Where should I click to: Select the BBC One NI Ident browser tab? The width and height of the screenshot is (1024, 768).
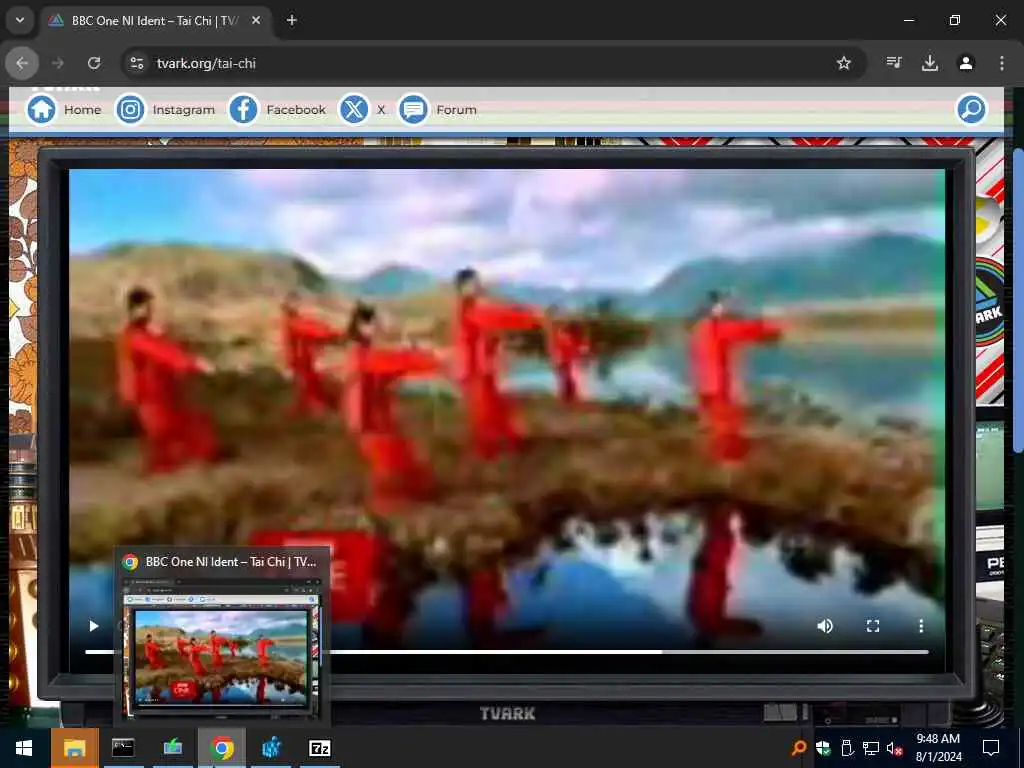pyautogui.click(x=157, y=20)
